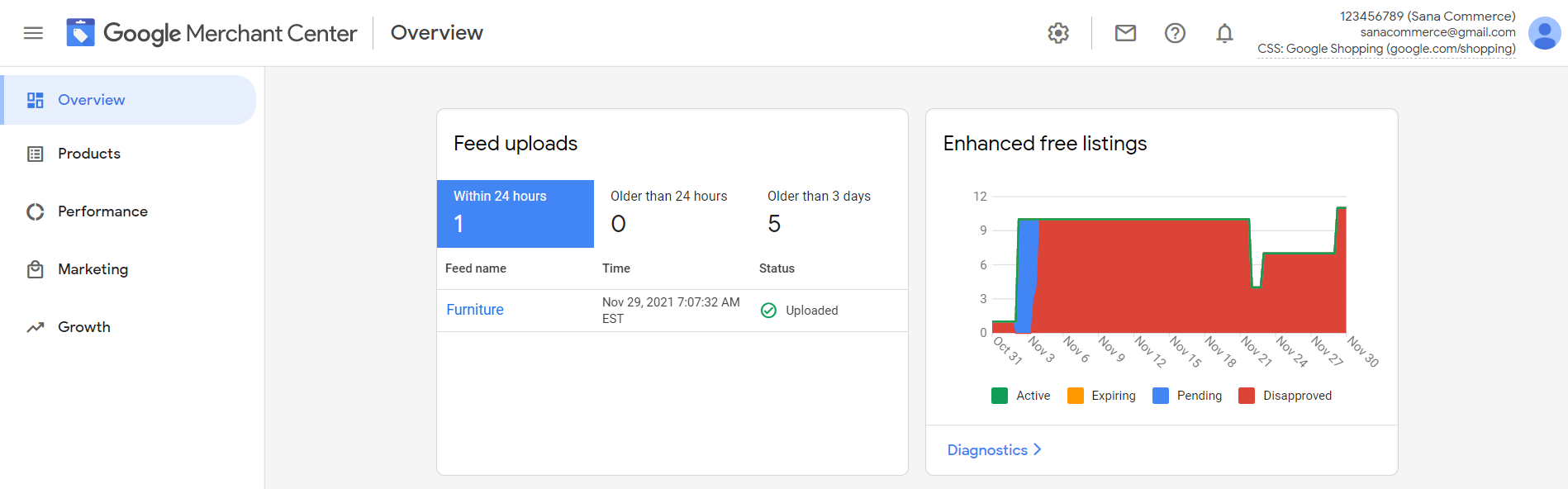Click the green Active legend swatch
The height and width of the screenshot is (489, 1568).
coord(1000,396)
